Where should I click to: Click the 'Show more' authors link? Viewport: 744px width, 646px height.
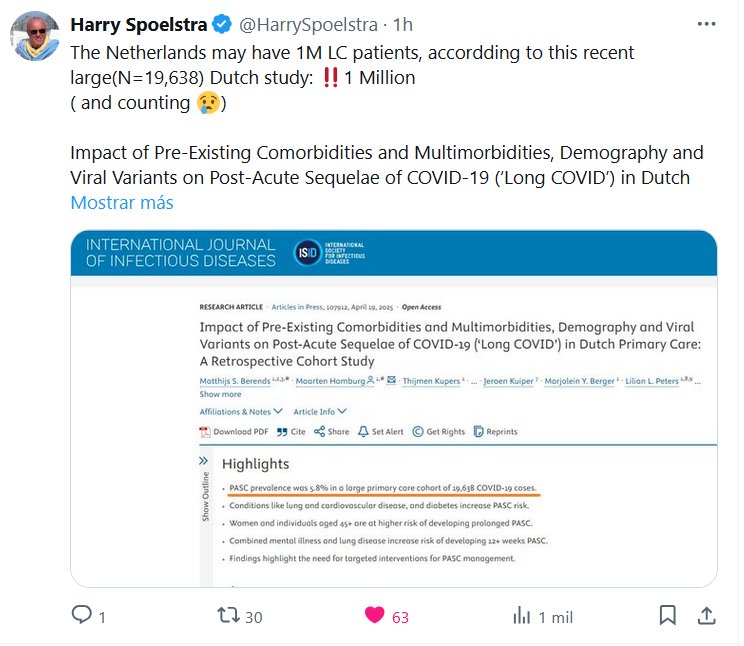click(220, 394)
